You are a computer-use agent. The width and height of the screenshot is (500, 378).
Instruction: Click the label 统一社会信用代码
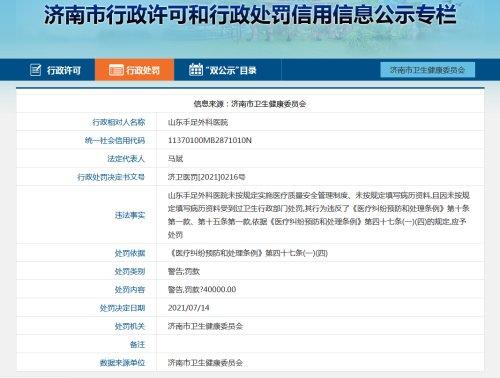tap(115, 141)
